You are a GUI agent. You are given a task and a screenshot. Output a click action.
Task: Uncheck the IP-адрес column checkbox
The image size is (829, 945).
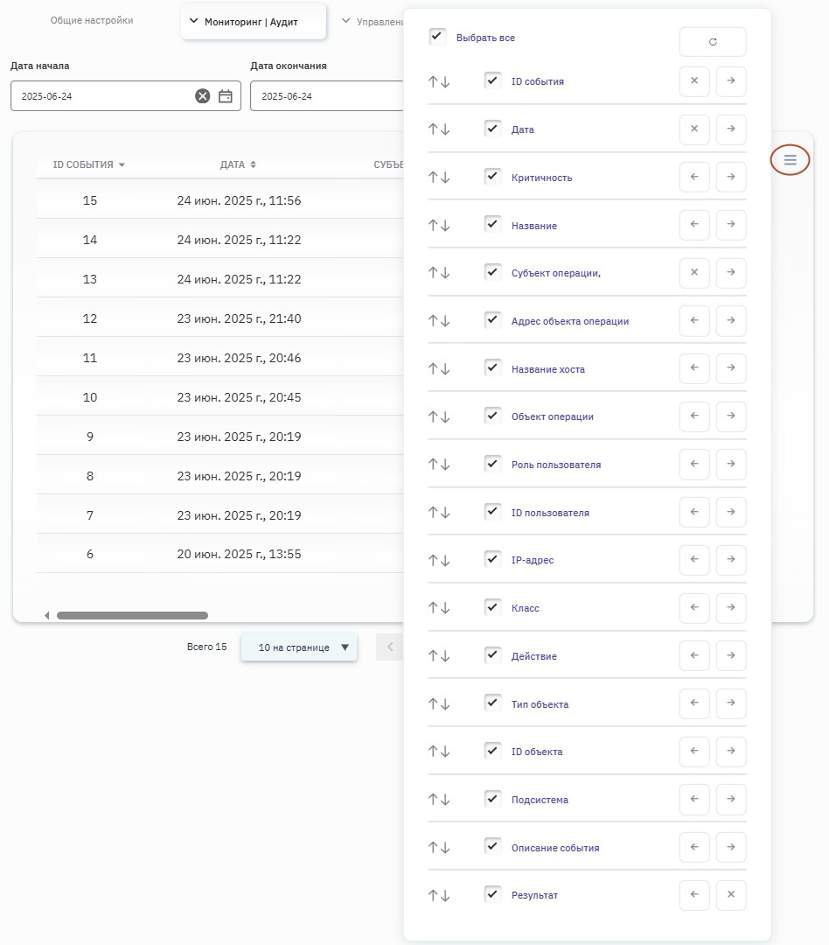pyautogui.click(x=492, y=559)
